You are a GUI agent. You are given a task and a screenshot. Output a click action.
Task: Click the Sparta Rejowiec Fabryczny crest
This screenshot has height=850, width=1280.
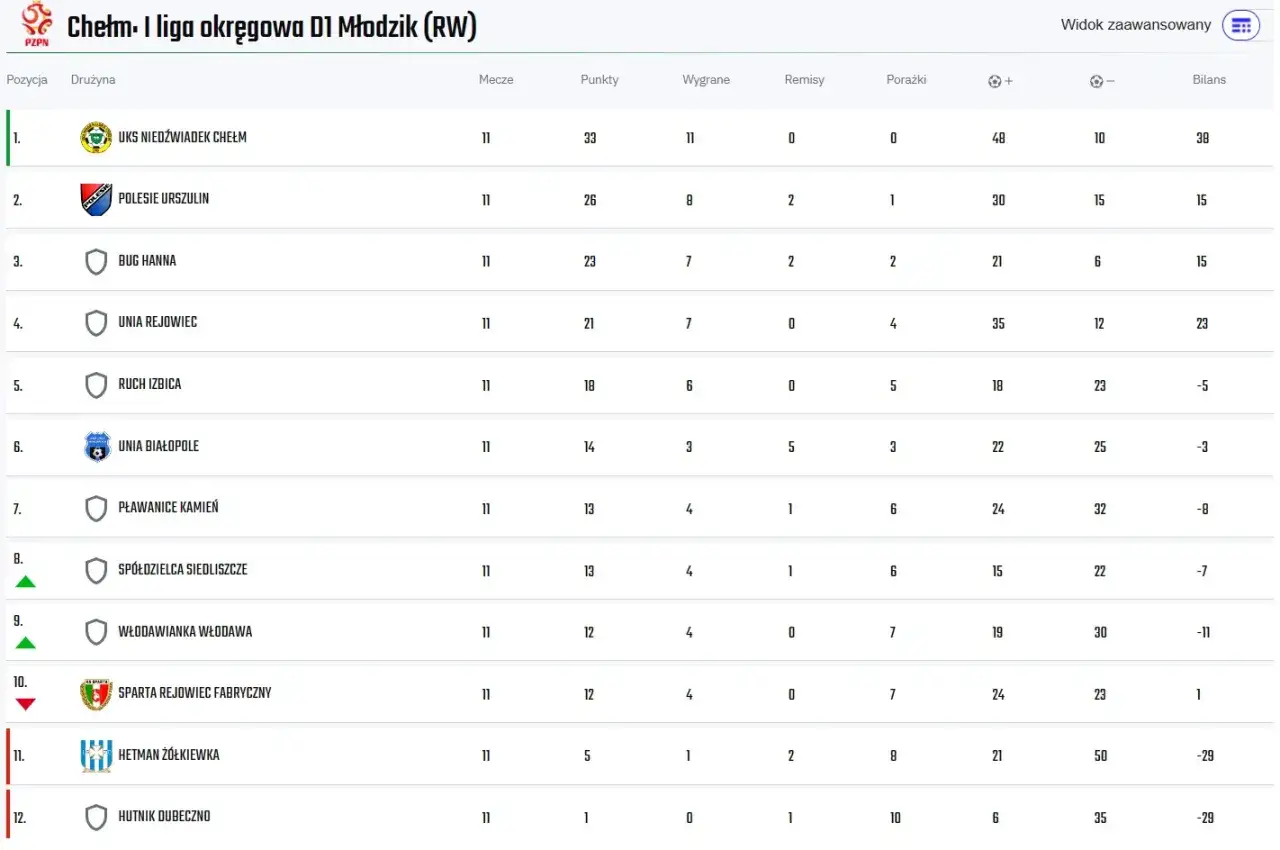pos(95,693)
